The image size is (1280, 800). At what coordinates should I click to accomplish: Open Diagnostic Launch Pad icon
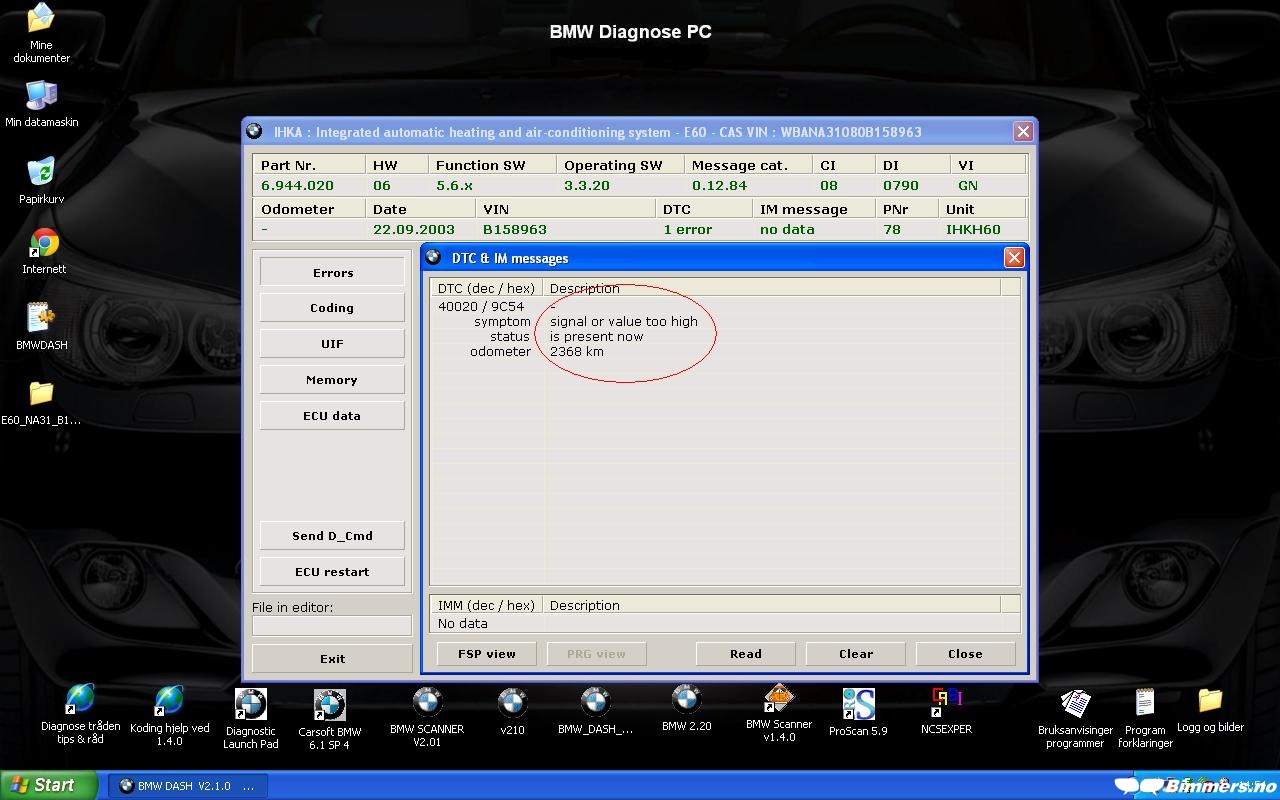pos(250,705)
